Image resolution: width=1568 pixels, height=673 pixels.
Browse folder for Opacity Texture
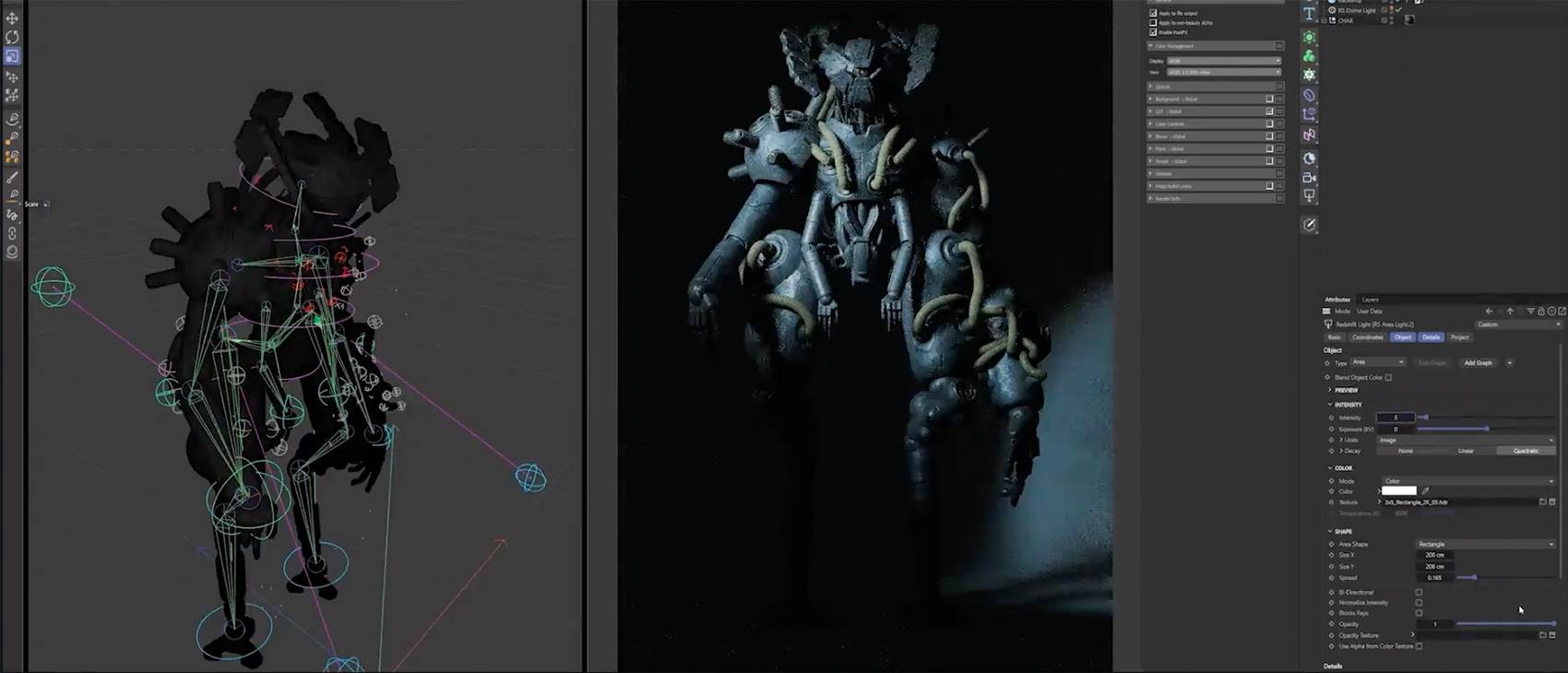click(x=1542, y=635)
